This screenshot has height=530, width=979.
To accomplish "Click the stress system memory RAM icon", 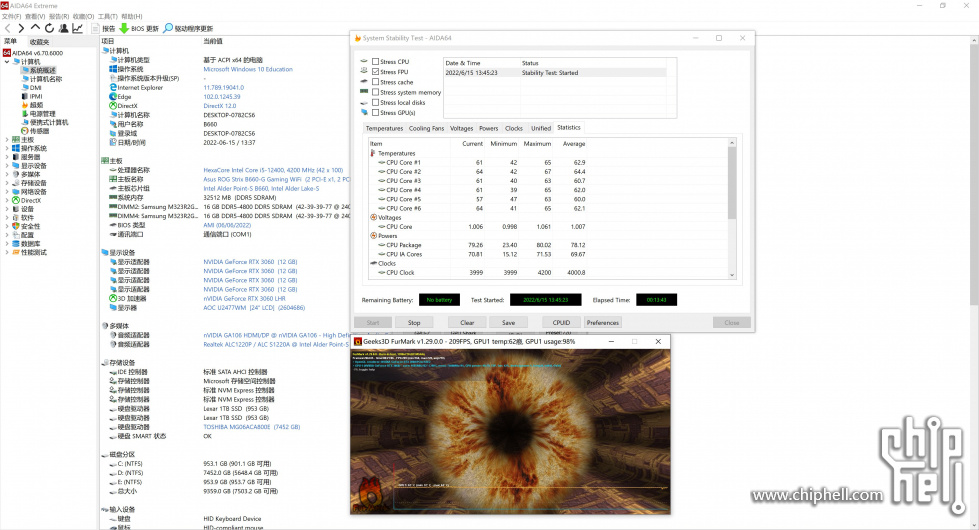I will click(364, 92).
